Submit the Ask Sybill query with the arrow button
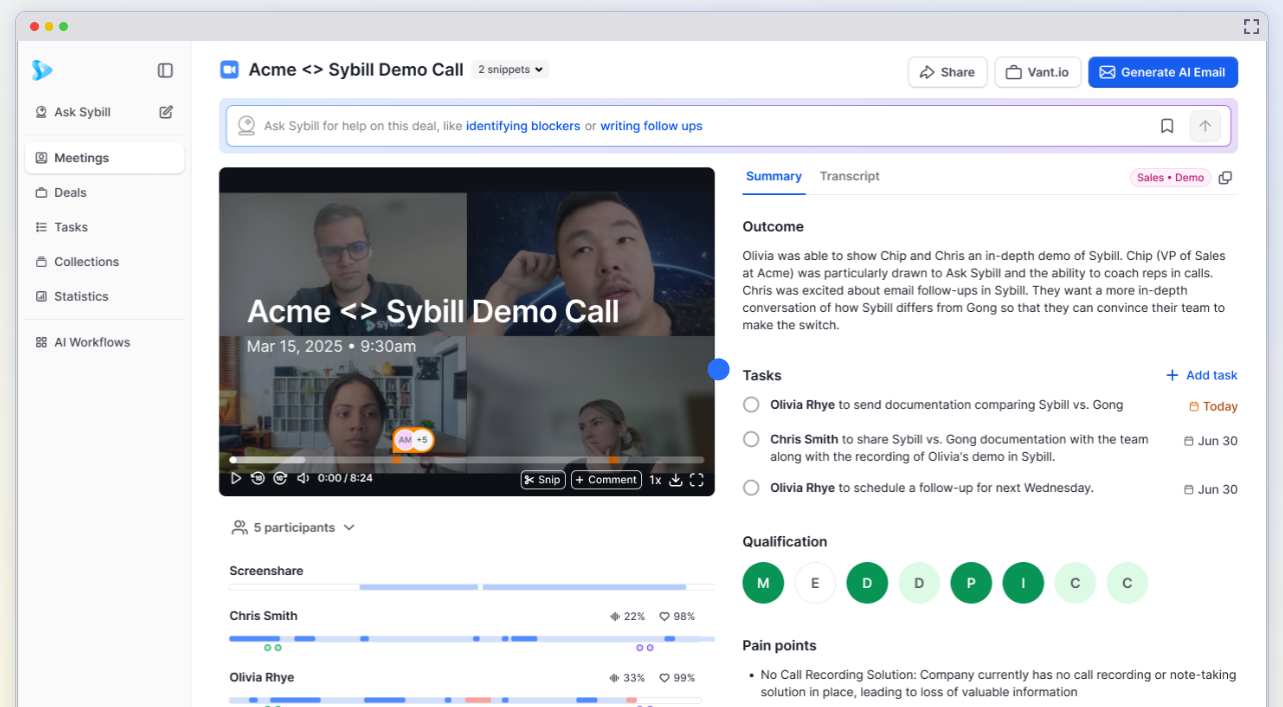1283x707 pixels. (1205, 126)
